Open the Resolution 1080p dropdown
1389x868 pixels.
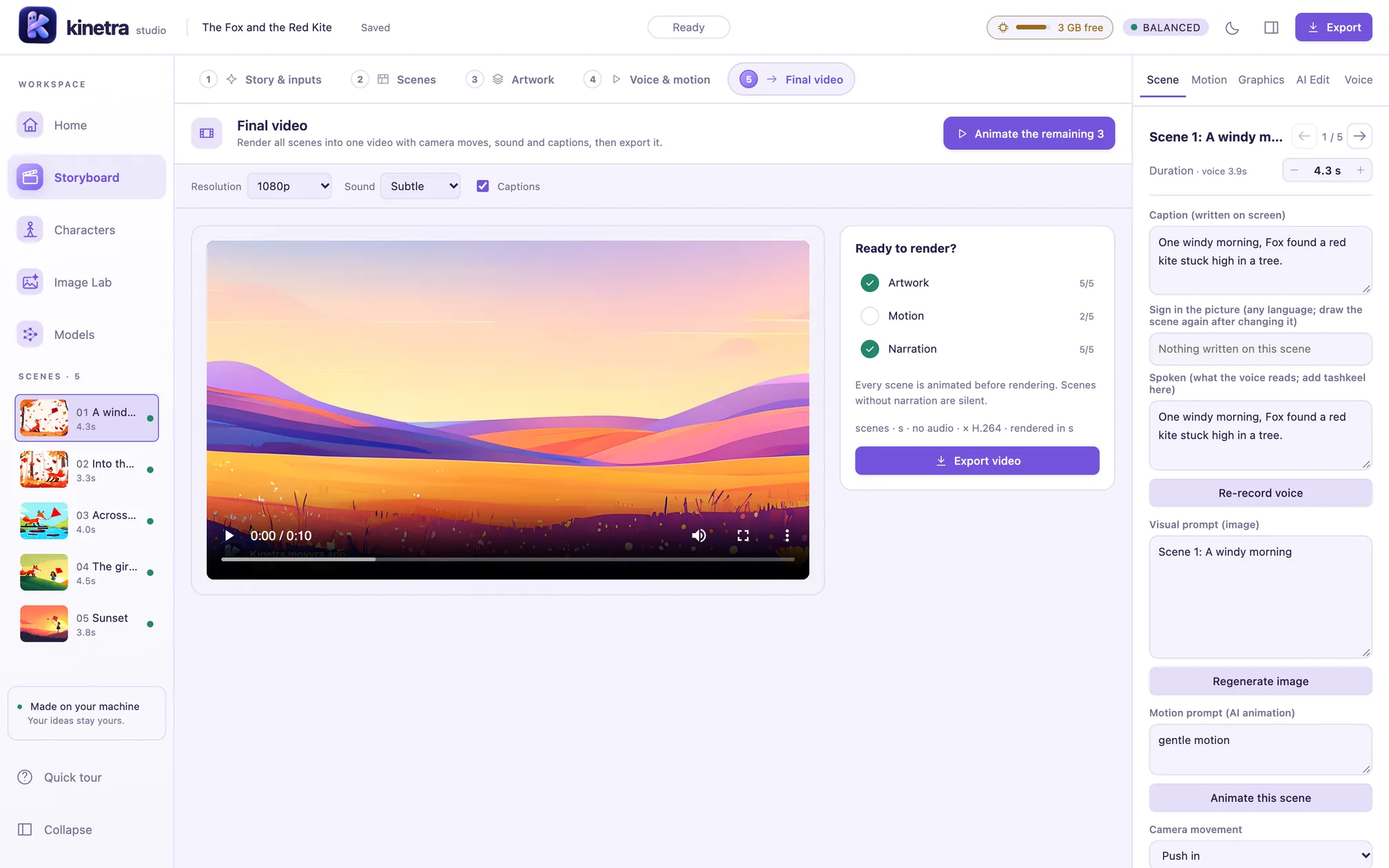point(289,186)
